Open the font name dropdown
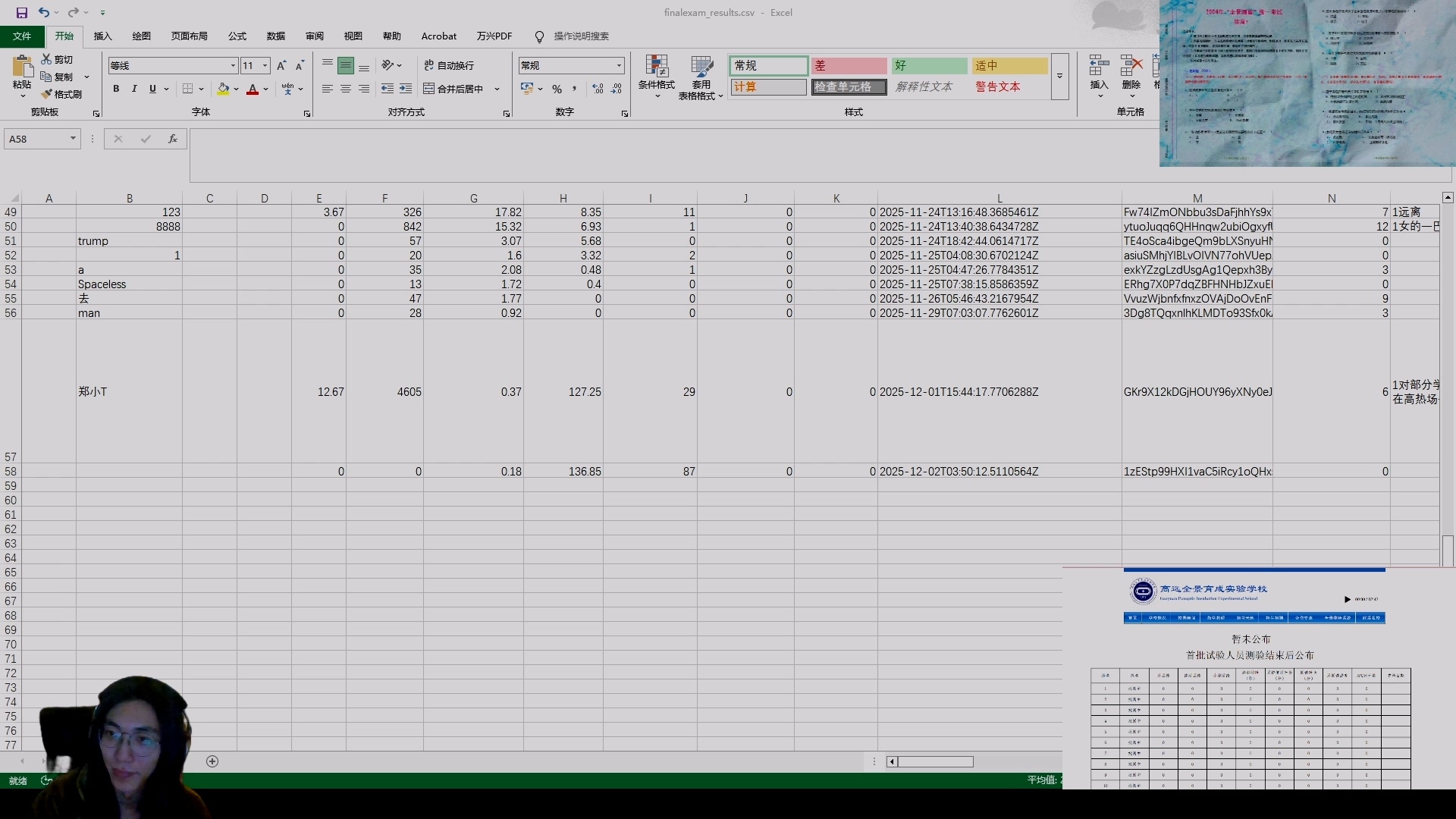1456x819 pixels. click(x=233, y=65)
